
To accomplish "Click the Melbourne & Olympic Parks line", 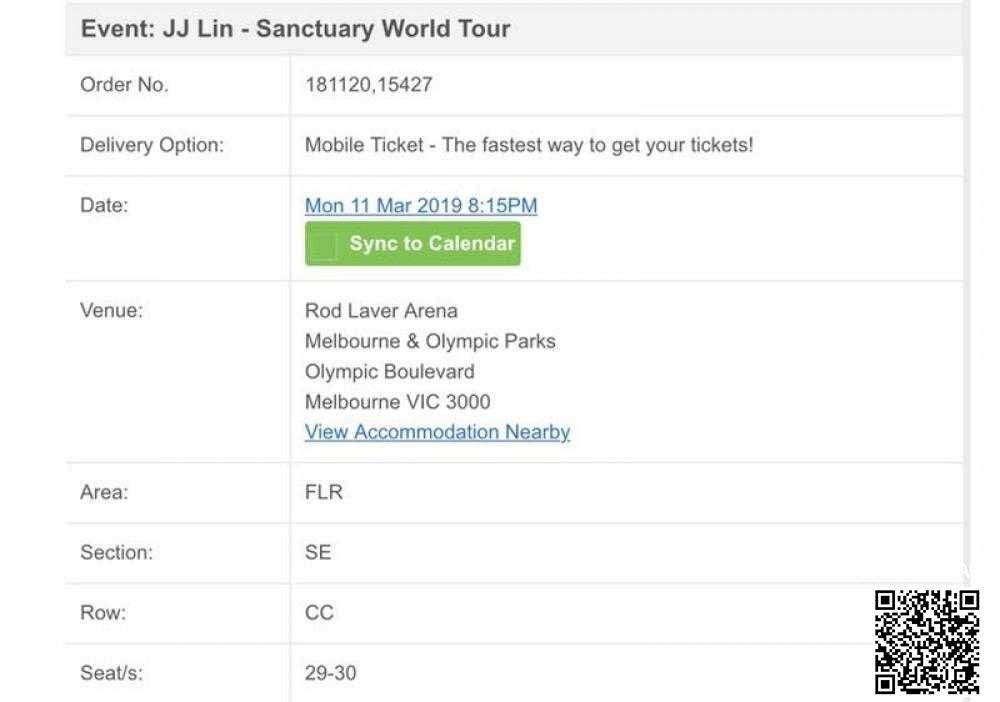I will click(430, 341).
